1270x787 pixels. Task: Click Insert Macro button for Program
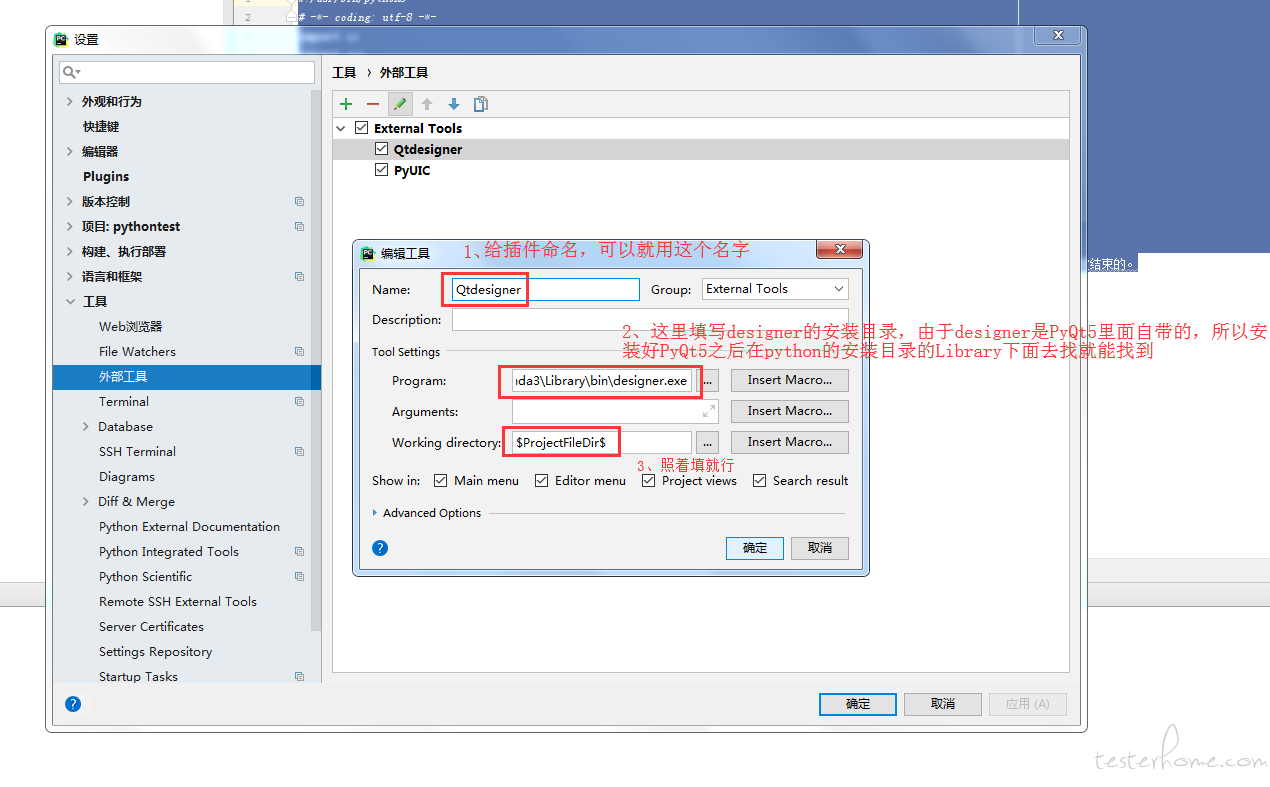tap(790, 380)
